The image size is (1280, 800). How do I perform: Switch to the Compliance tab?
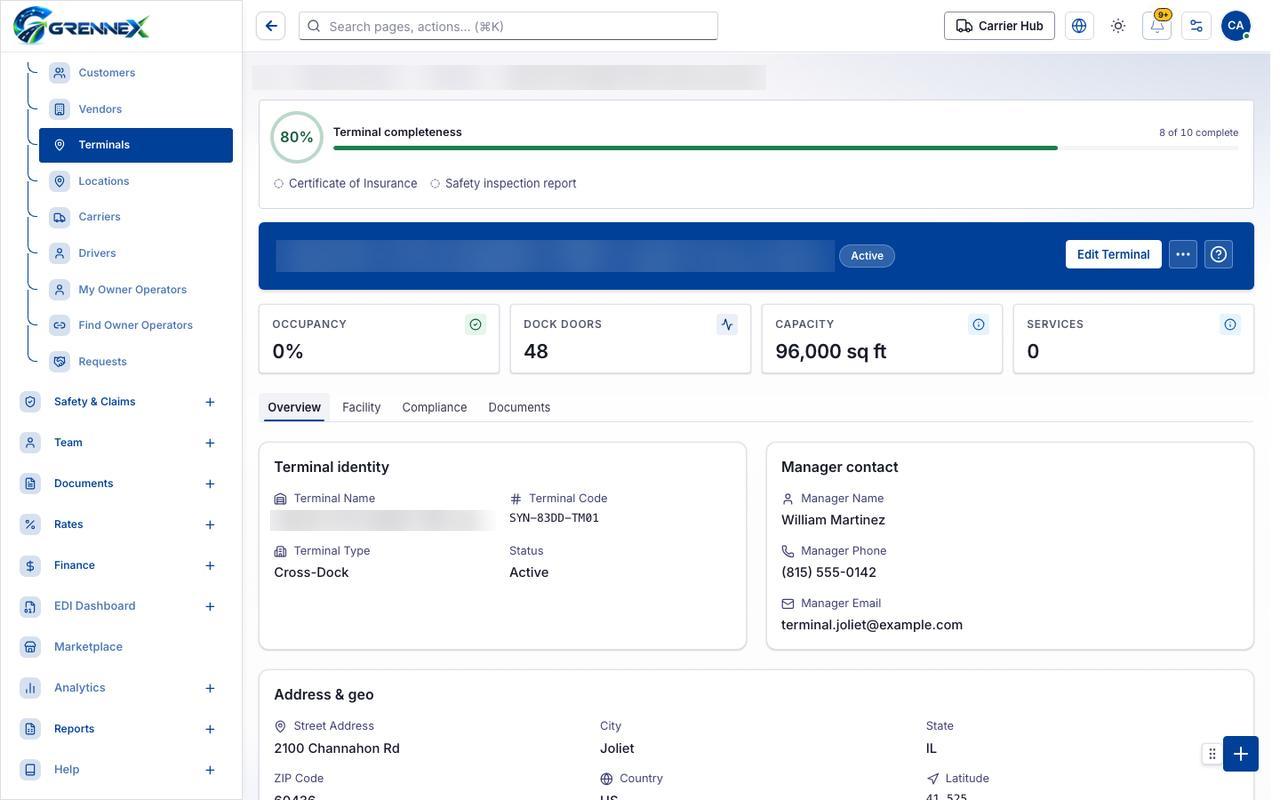pyautogui.click(x=434, y=407)
